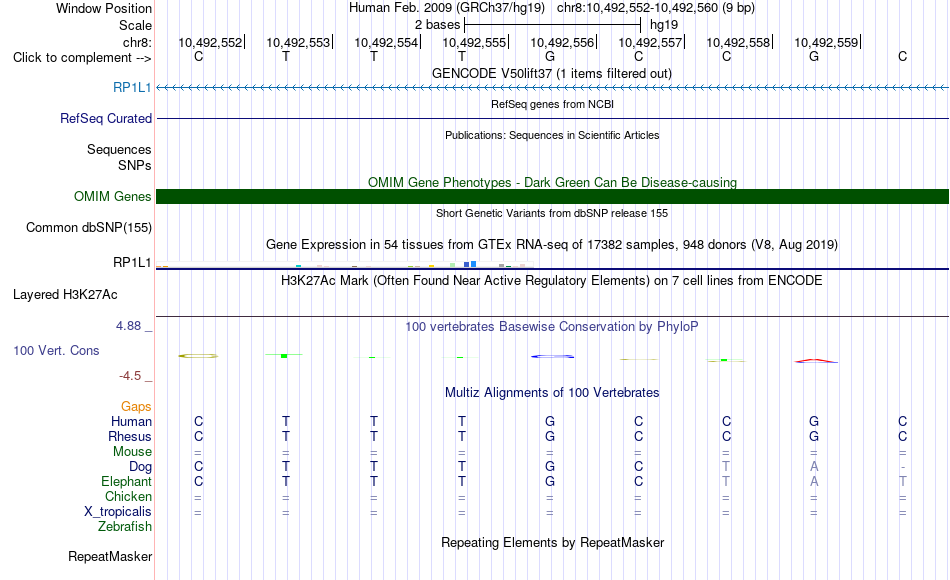
Task: Click the H3K27Ac Mark track title
Action: click(551, 281)
